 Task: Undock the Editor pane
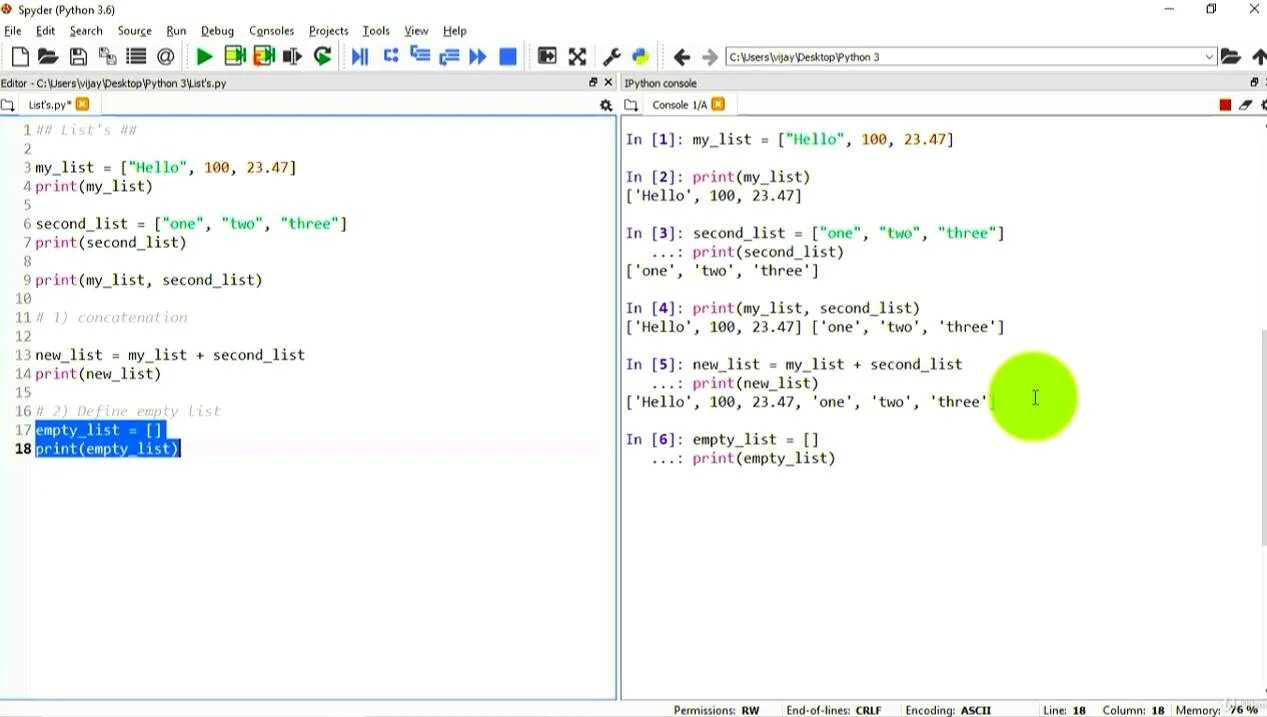593,83
